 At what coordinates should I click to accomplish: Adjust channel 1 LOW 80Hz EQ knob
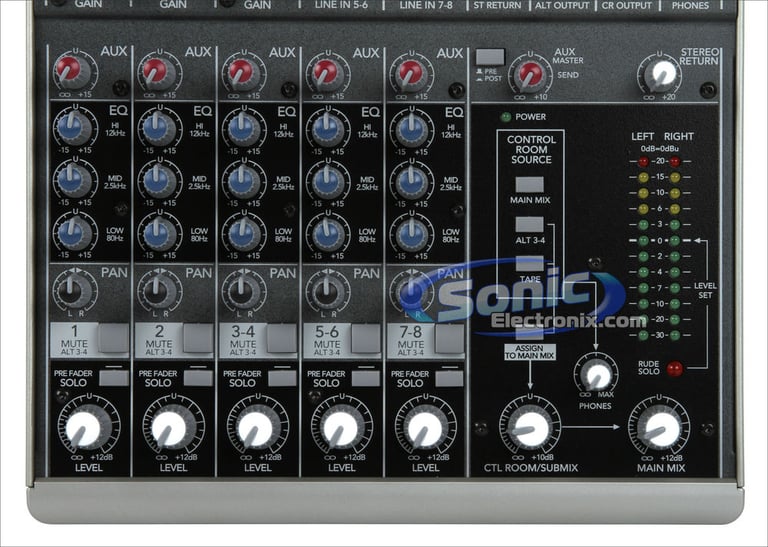click(72, 232)
